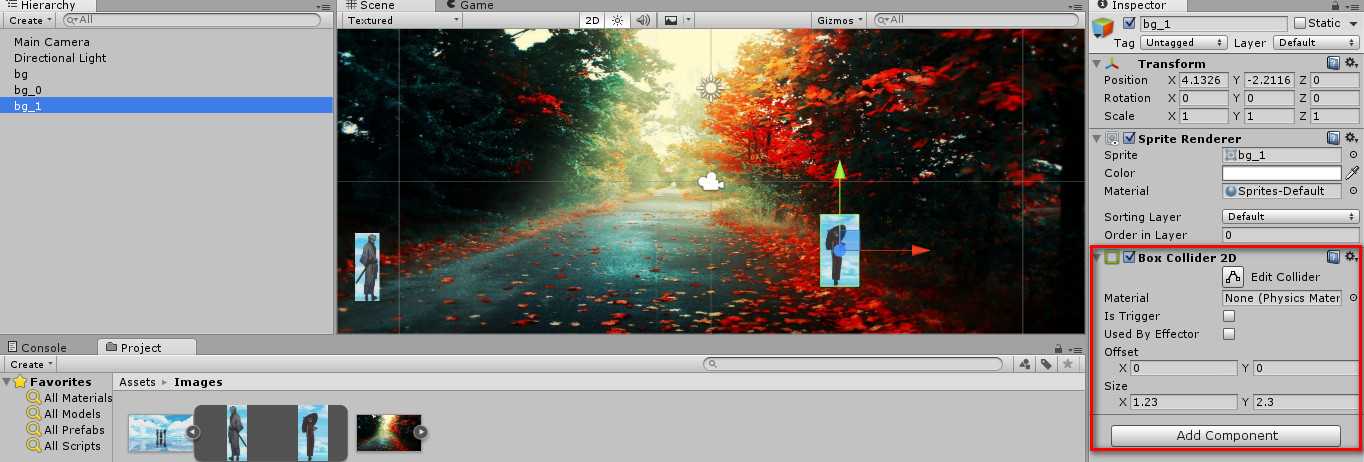Collapse the Transform component foldout
1364x462 pixels.
(1098, 63)
